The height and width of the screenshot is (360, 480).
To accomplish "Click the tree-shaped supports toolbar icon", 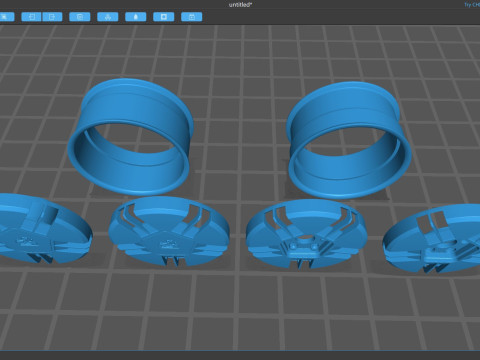I will [x=108, y=17].
